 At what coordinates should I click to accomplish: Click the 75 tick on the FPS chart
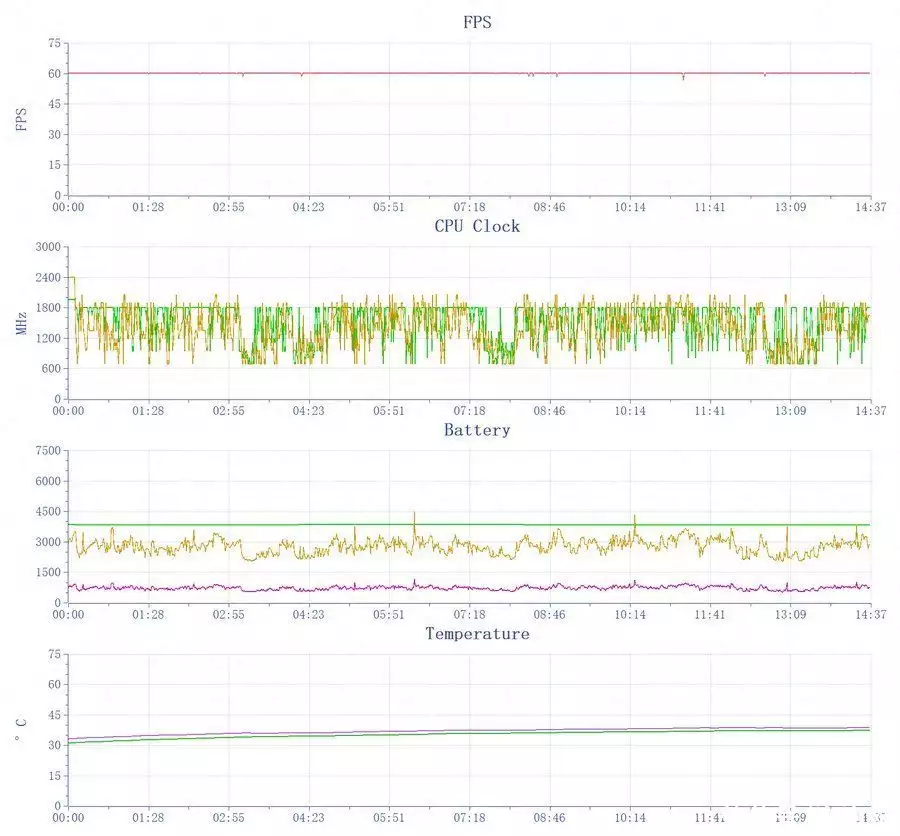[55, 43]
